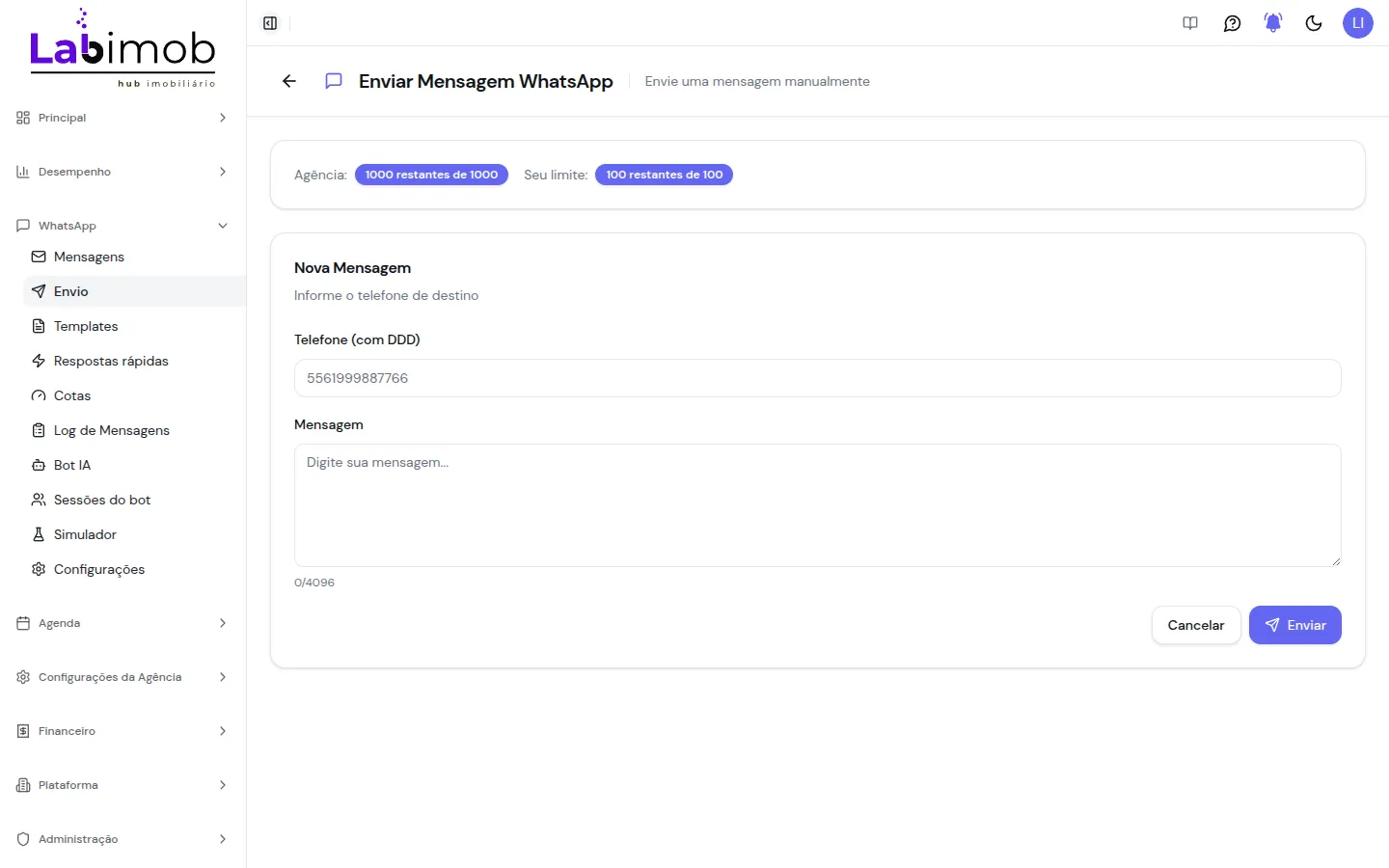Image resolution: width=1389 pixels, height=868 pixels.
Task: Click the Templates document icon
Action: click(39, 326)
